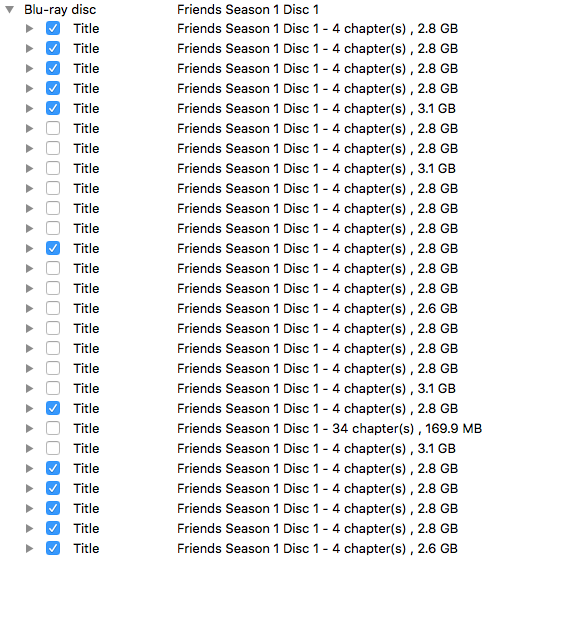Check the first unchecked Title checkbox
Viewport: 569px width, 617px height.
[53, 128]
